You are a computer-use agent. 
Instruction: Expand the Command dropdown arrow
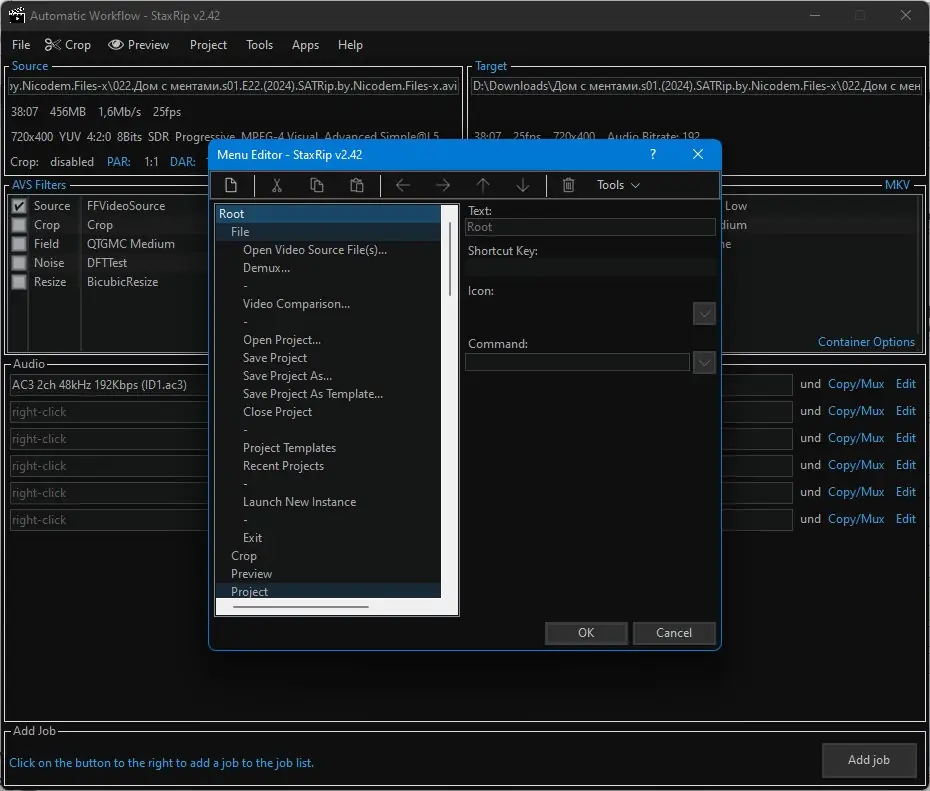click(x=704, y=363)
